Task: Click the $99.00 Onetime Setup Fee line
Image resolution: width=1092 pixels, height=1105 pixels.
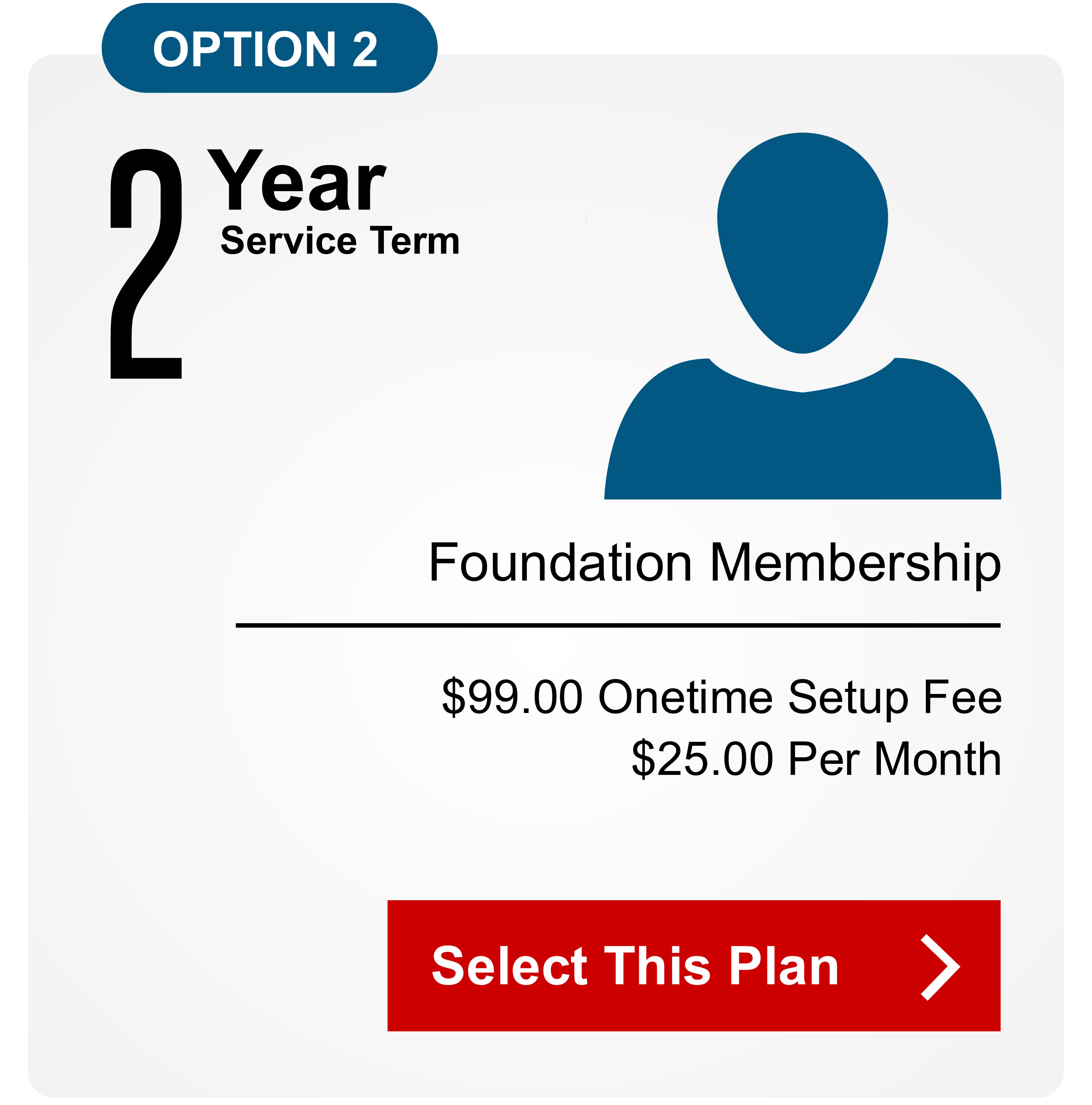Action: (721, 697)
